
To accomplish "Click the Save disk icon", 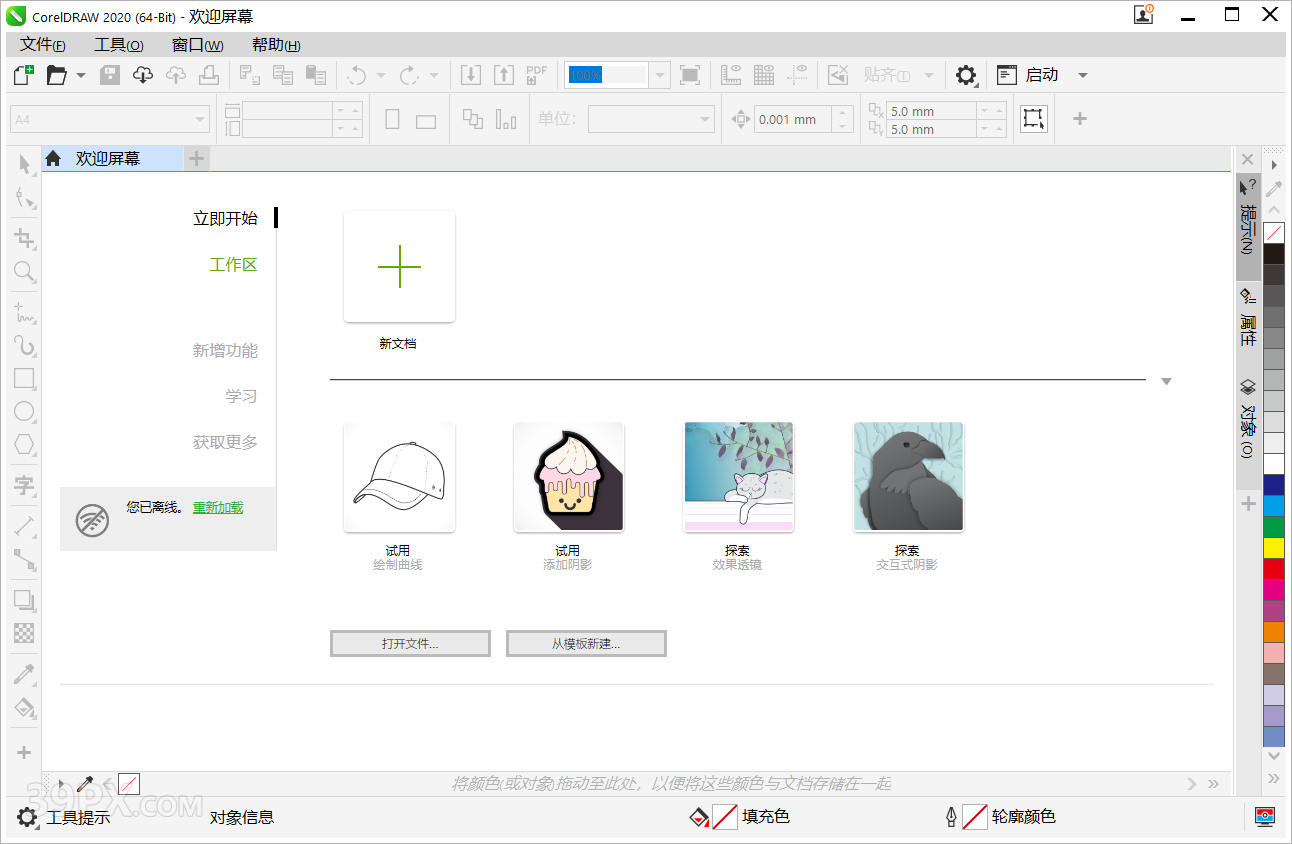I will click(x=110, y=75).
